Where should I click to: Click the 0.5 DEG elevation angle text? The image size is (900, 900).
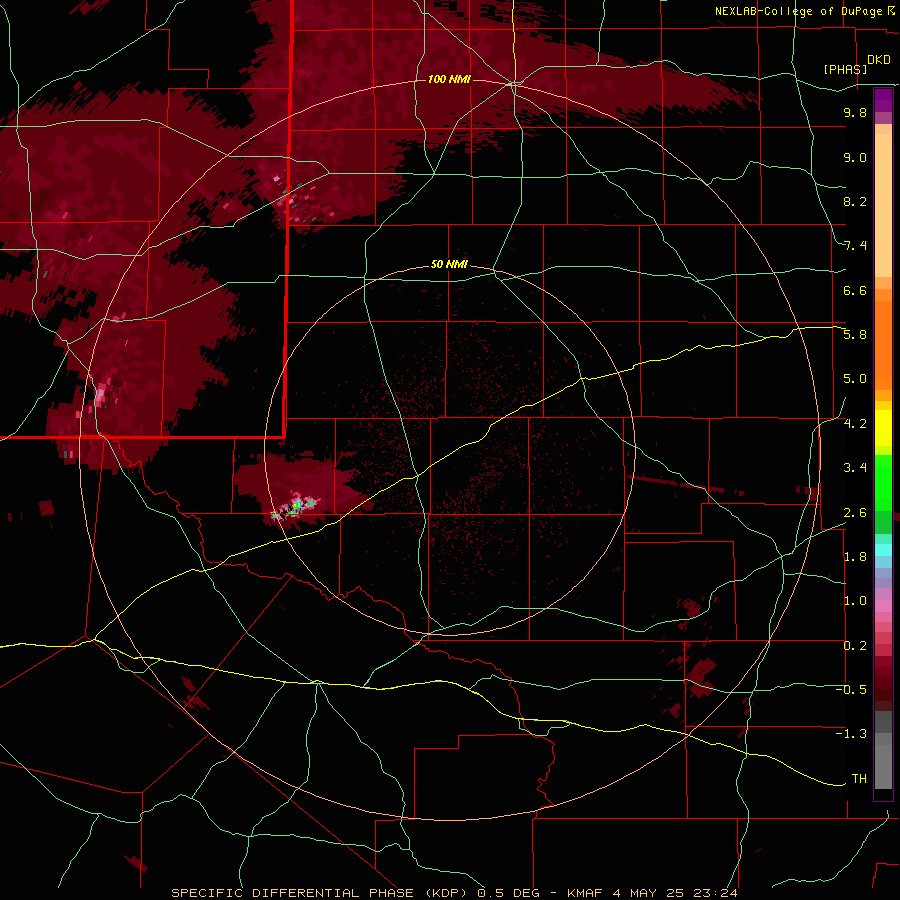click(x=509, y=893)
